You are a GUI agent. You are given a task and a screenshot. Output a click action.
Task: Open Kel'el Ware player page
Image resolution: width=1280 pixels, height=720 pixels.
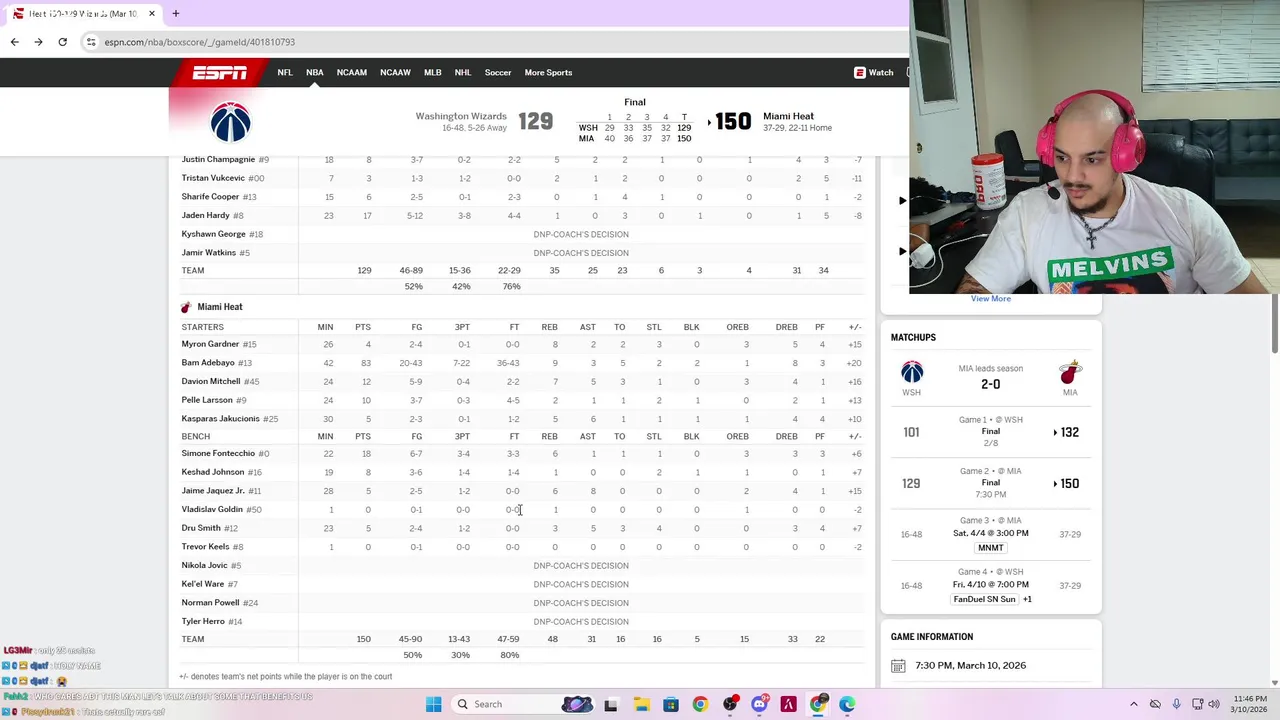pos(202,584)
